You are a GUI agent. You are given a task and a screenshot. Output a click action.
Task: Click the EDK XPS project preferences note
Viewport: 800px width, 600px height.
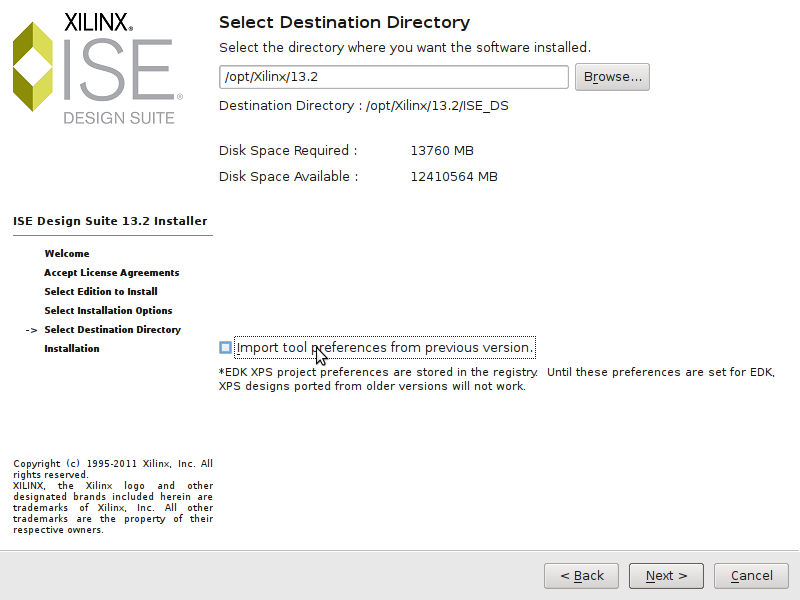tap(497, 379)
